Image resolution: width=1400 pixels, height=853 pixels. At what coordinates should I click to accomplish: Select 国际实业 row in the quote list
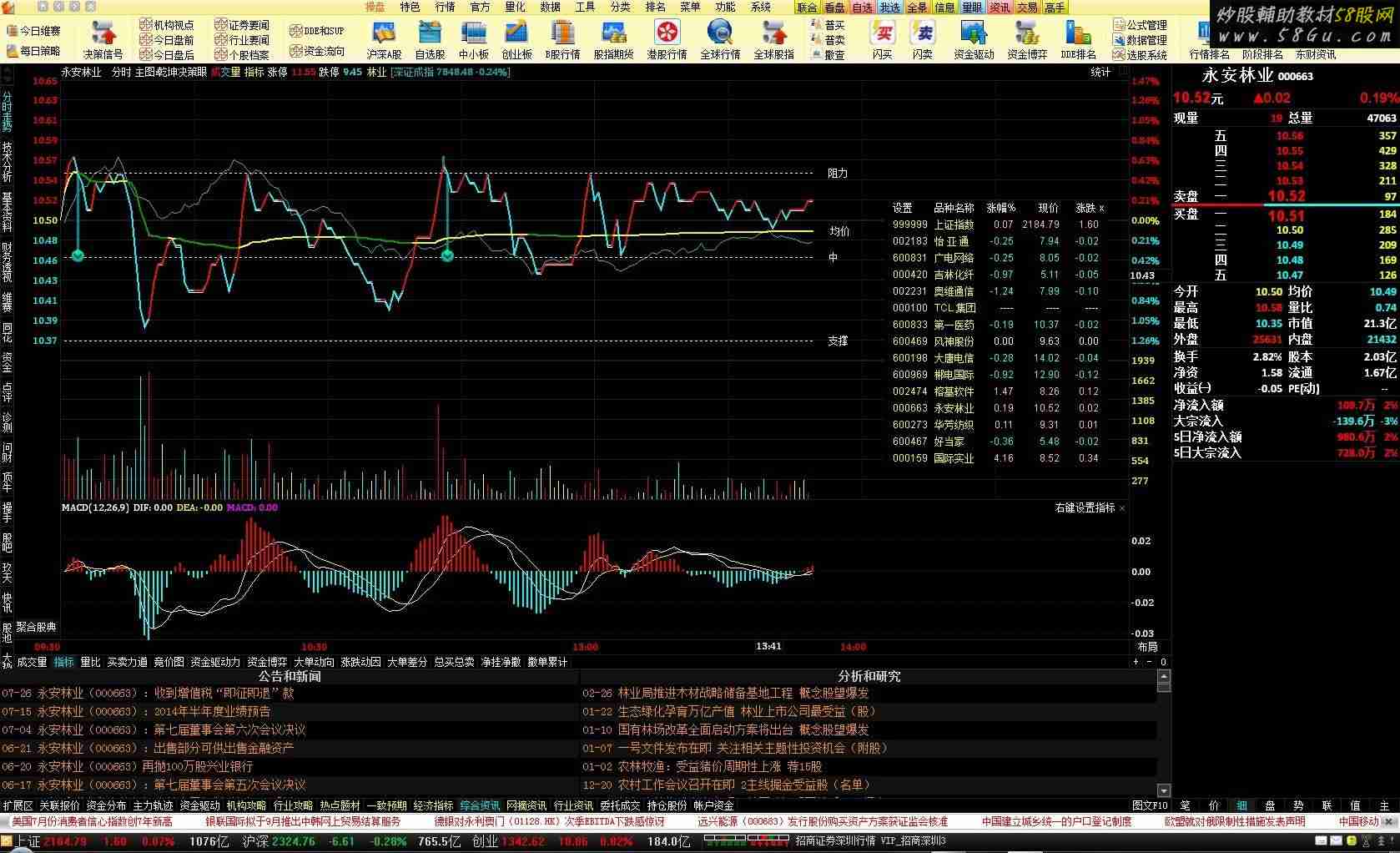[998, 458]
